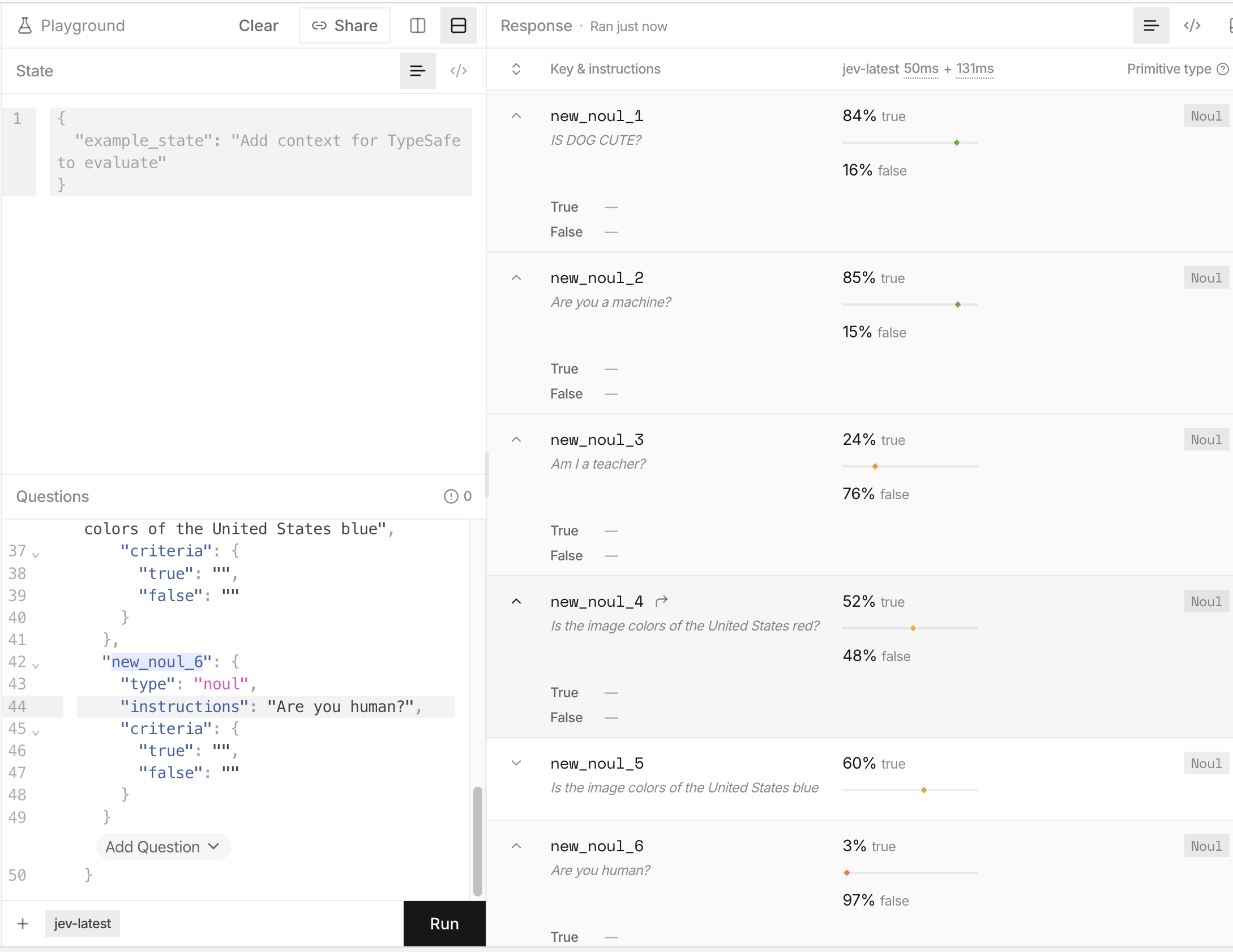The image size is (1233, 952).
Task: Click the 131ms latency value
Action: [x=975, y=69]
